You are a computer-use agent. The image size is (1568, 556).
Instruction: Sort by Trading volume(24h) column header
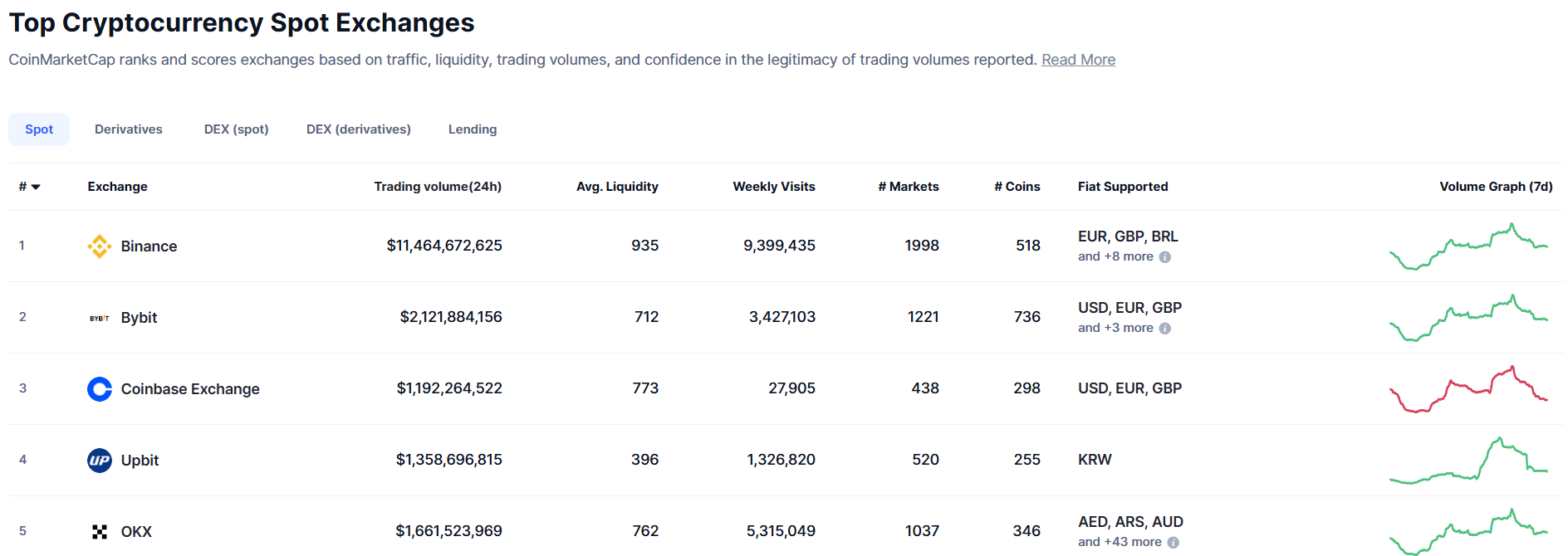pyautogui.click(x=438, y=187)
